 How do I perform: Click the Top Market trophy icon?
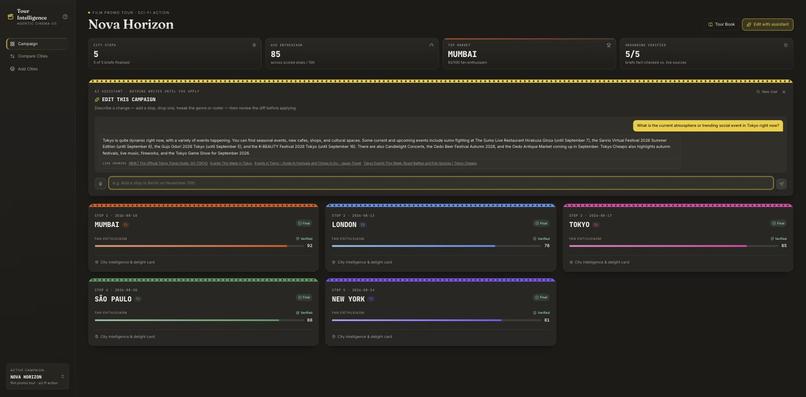(x=609, y=45)
